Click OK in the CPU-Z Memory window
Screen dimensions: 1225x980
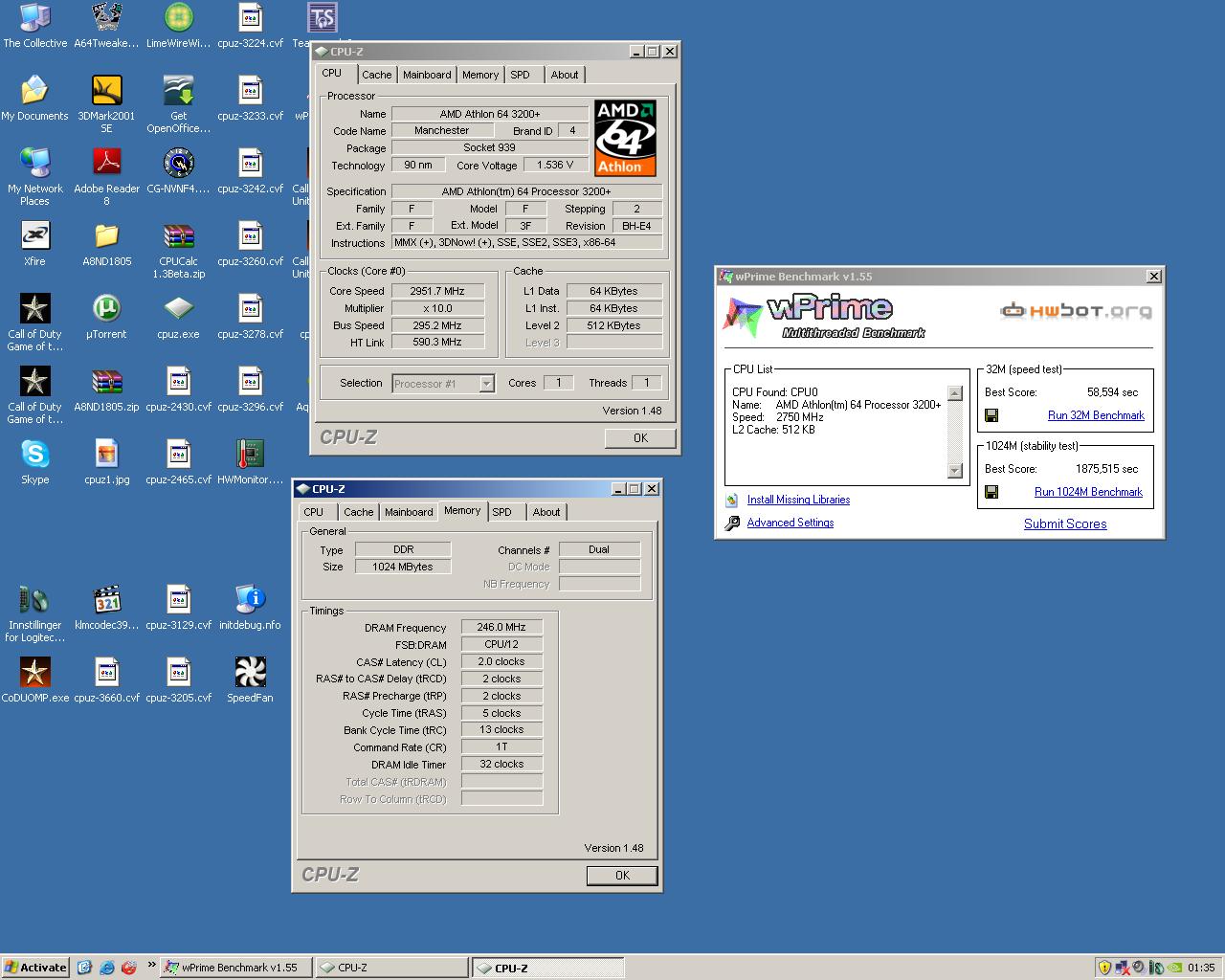click(622, 875)
